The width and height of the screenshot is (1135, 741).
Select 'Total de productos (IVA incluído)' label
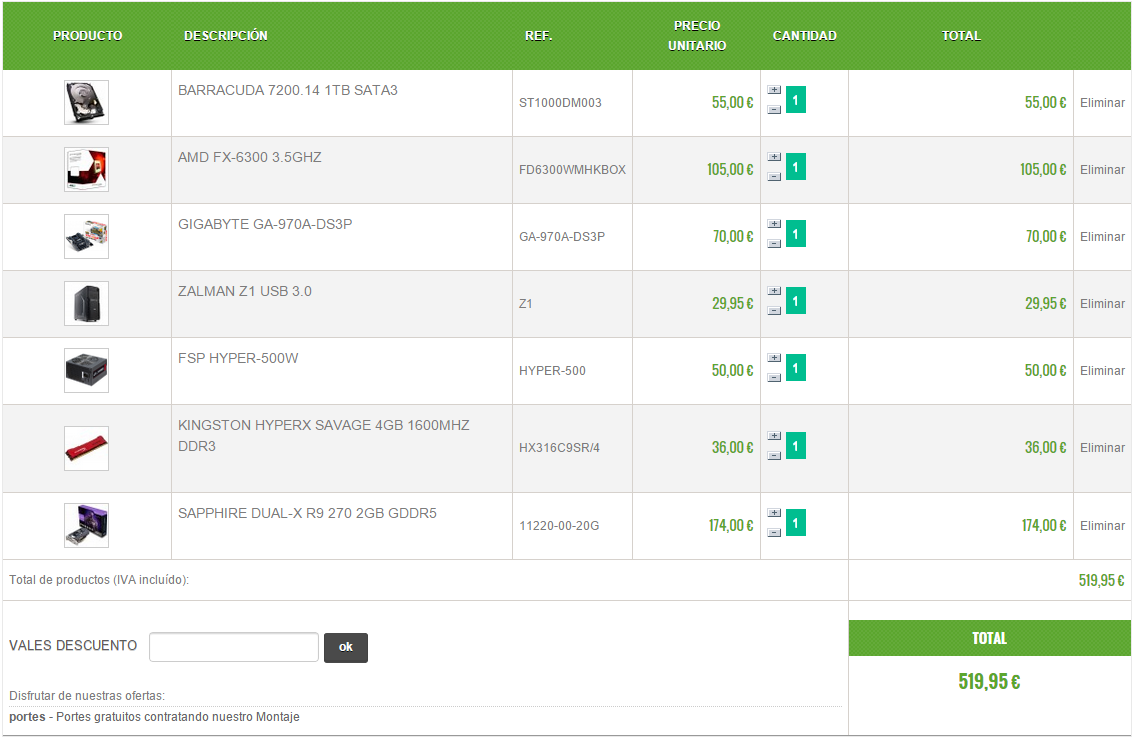(x=99, y=580)
